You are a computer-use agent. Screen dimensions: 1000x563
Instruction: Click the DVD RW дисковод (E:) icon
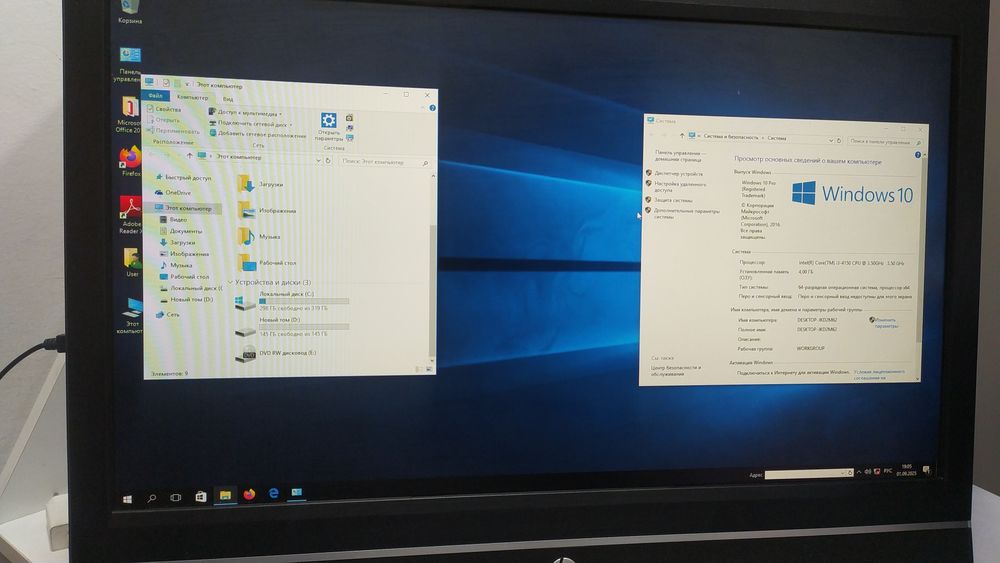(246, 355)
